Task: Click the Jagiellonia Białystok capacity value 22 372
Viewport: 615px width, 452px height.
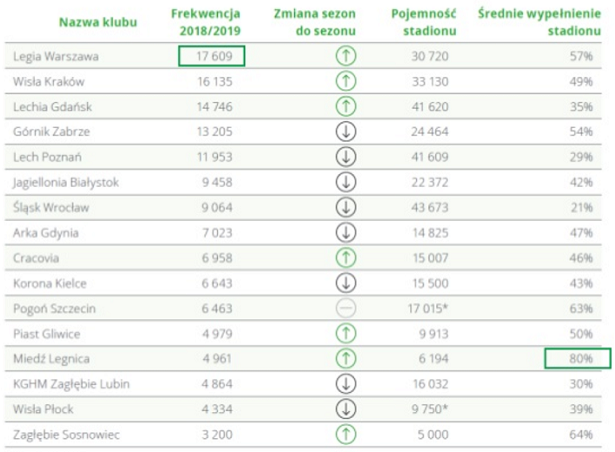Action: tap(430, 182)
